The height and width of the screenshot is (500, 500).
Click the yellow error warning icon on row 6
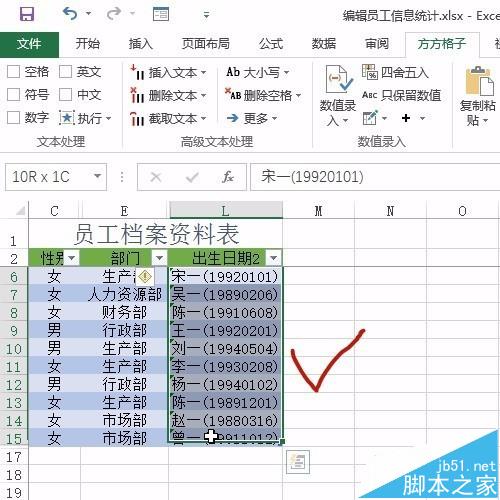[x=145, y=276]
